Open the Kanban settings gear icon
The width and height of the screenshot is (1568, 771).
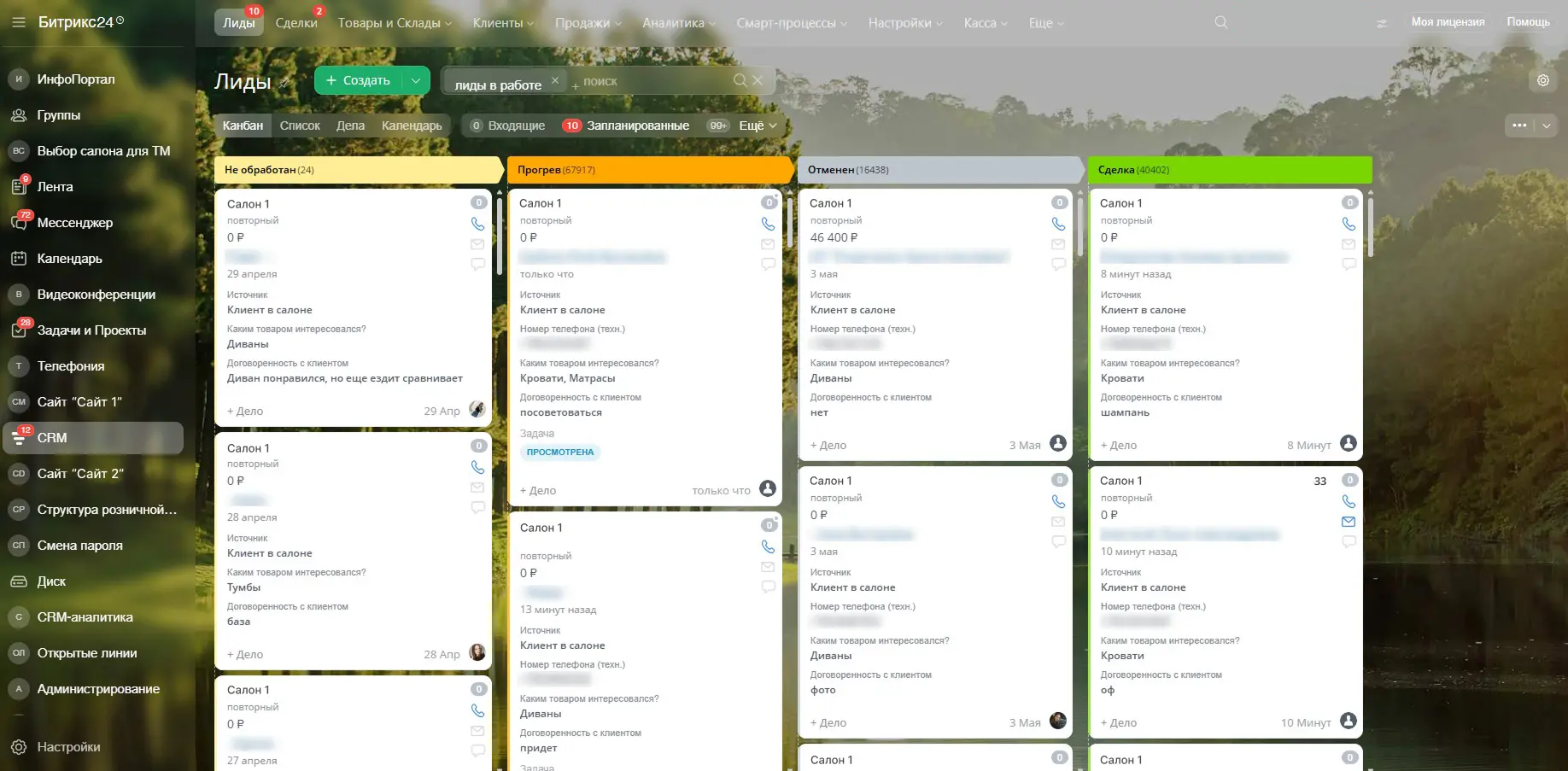pos(1543,80)
